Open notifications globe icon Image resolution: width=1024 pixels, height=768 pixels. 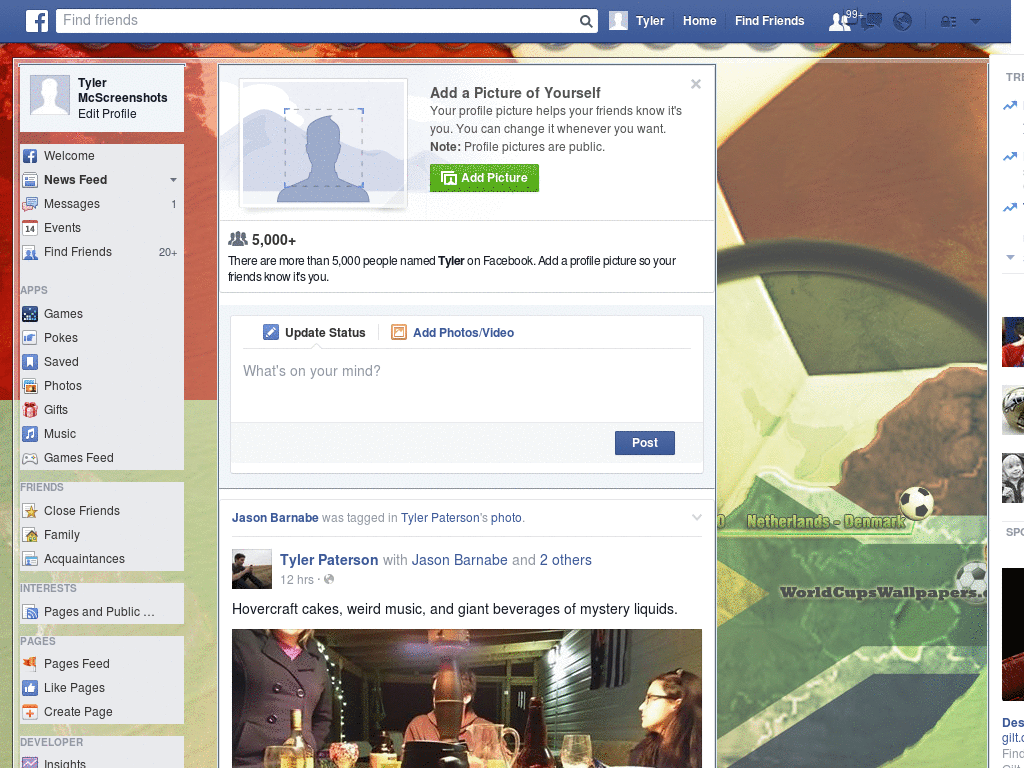pos(902,22)
